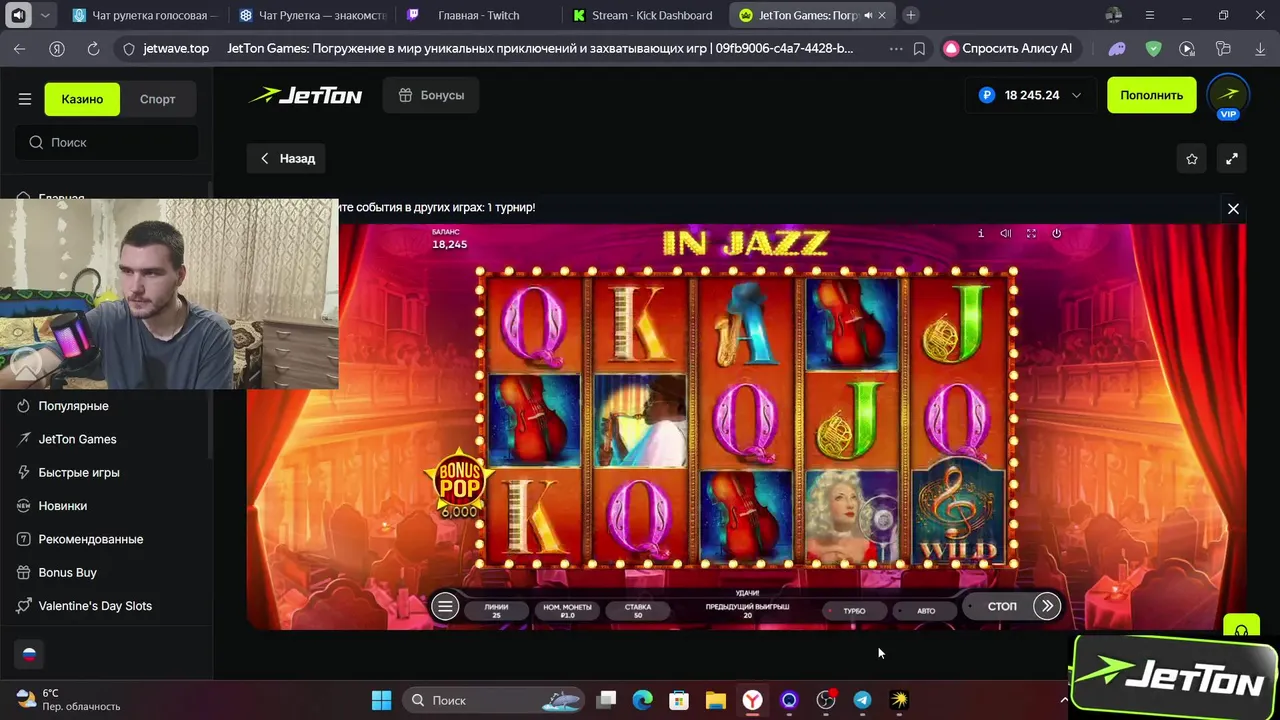This screenshot has height=720, width=1280.
Task: Click the jetwave.top address bar
Action: coord(176,48)
